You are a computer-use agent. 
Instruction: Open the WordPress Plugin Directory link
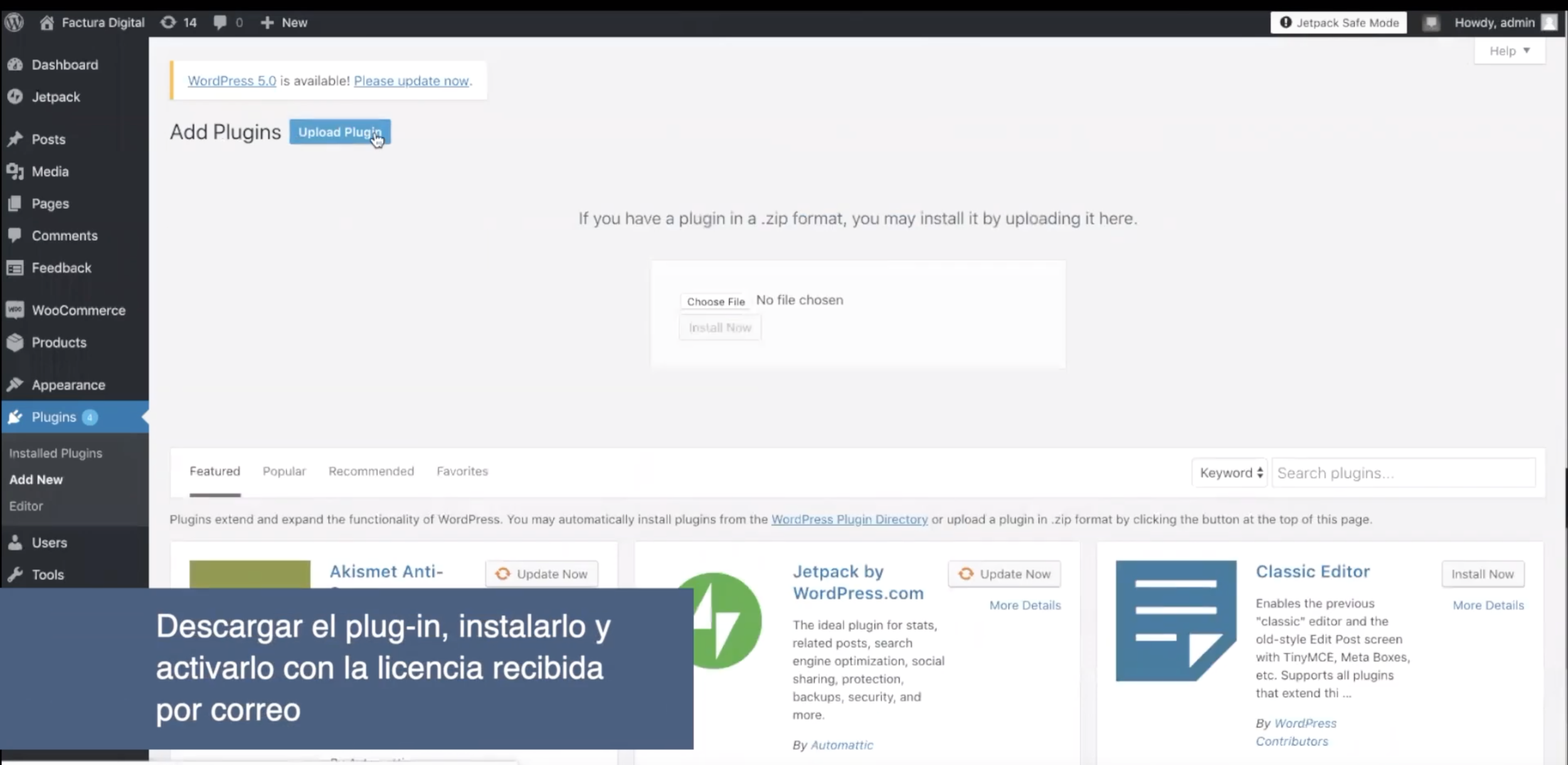click(x=849, y=519)
